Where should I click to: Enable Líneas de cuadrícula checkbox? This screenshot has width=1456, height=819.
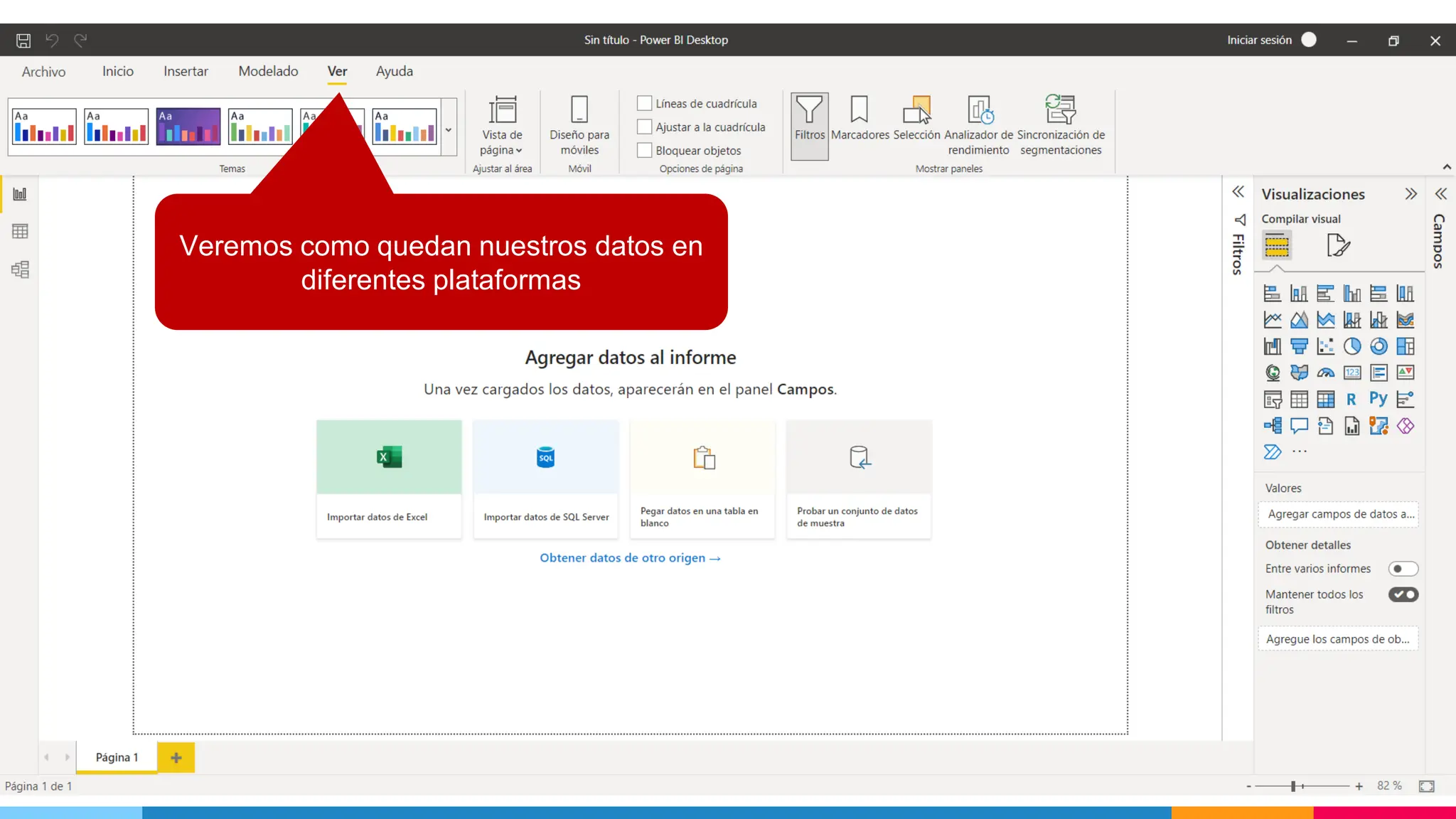(644, 104)
